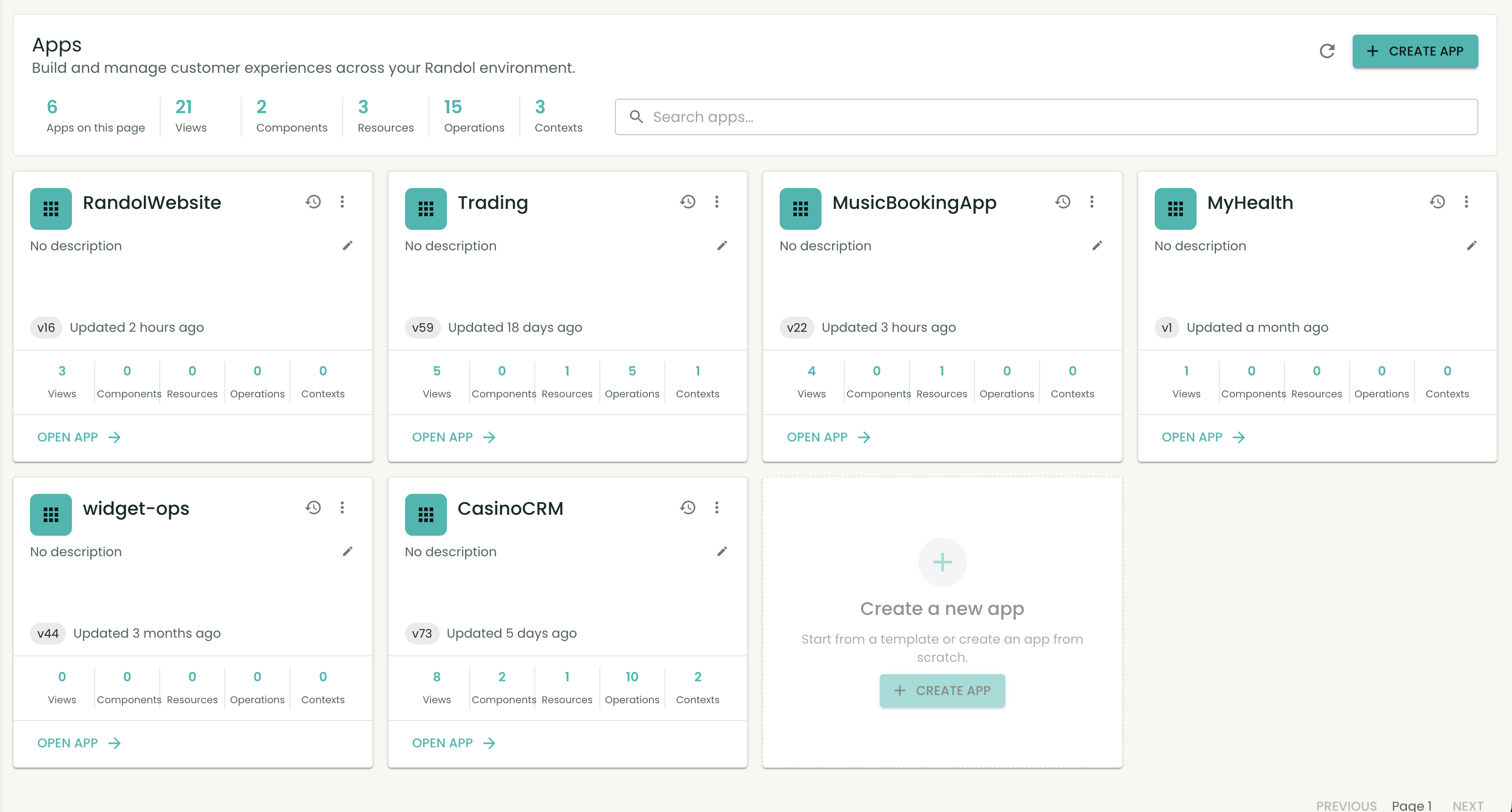The width and height of the screenshot is (1512, 812).
Task: Open the MyHealth app
Action: point(1203,437)
